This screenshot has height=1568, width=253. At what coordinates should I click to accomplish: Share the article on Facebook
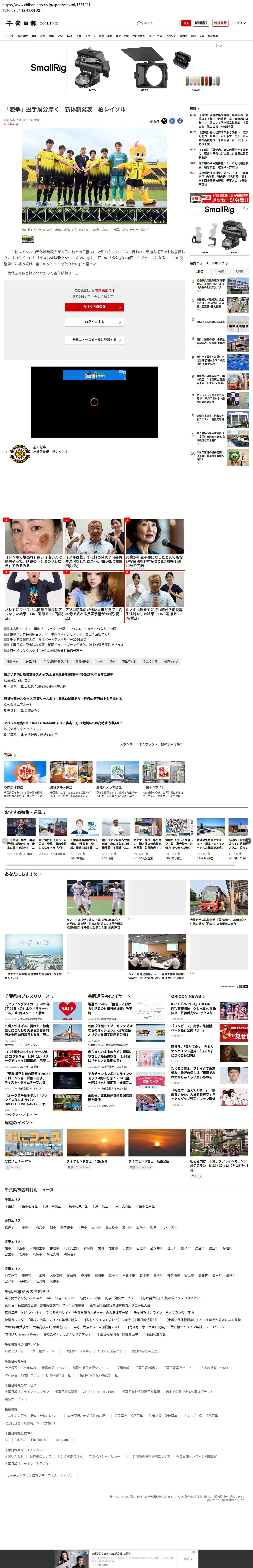click(180, 121)
